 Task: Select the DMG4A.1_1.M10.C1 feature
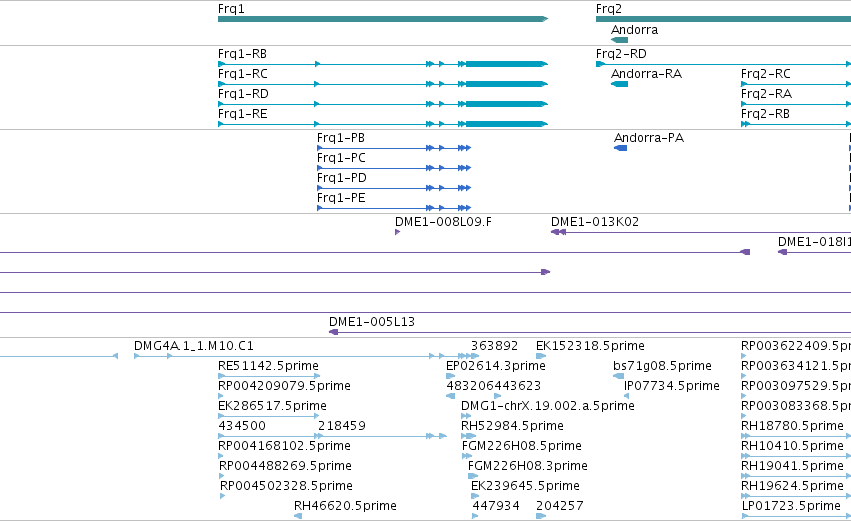[x=307, y=357]
